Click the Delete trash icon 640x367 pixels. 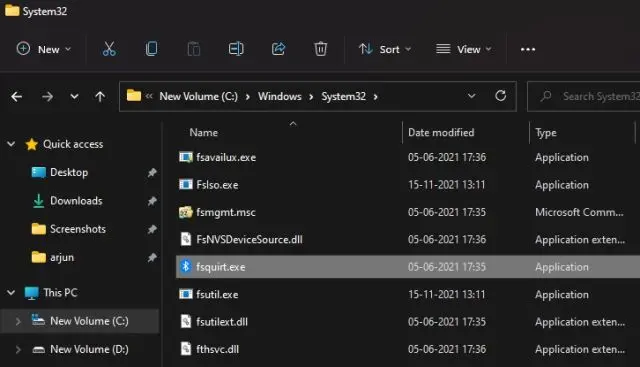[x=320, y=49]
